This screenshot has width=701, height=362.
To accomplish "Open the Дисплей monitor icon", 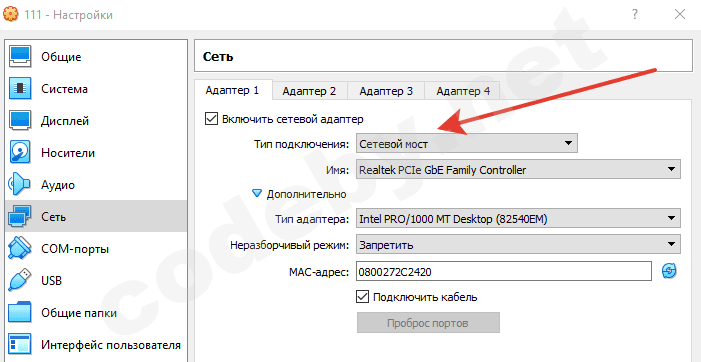I will point(20,121).
